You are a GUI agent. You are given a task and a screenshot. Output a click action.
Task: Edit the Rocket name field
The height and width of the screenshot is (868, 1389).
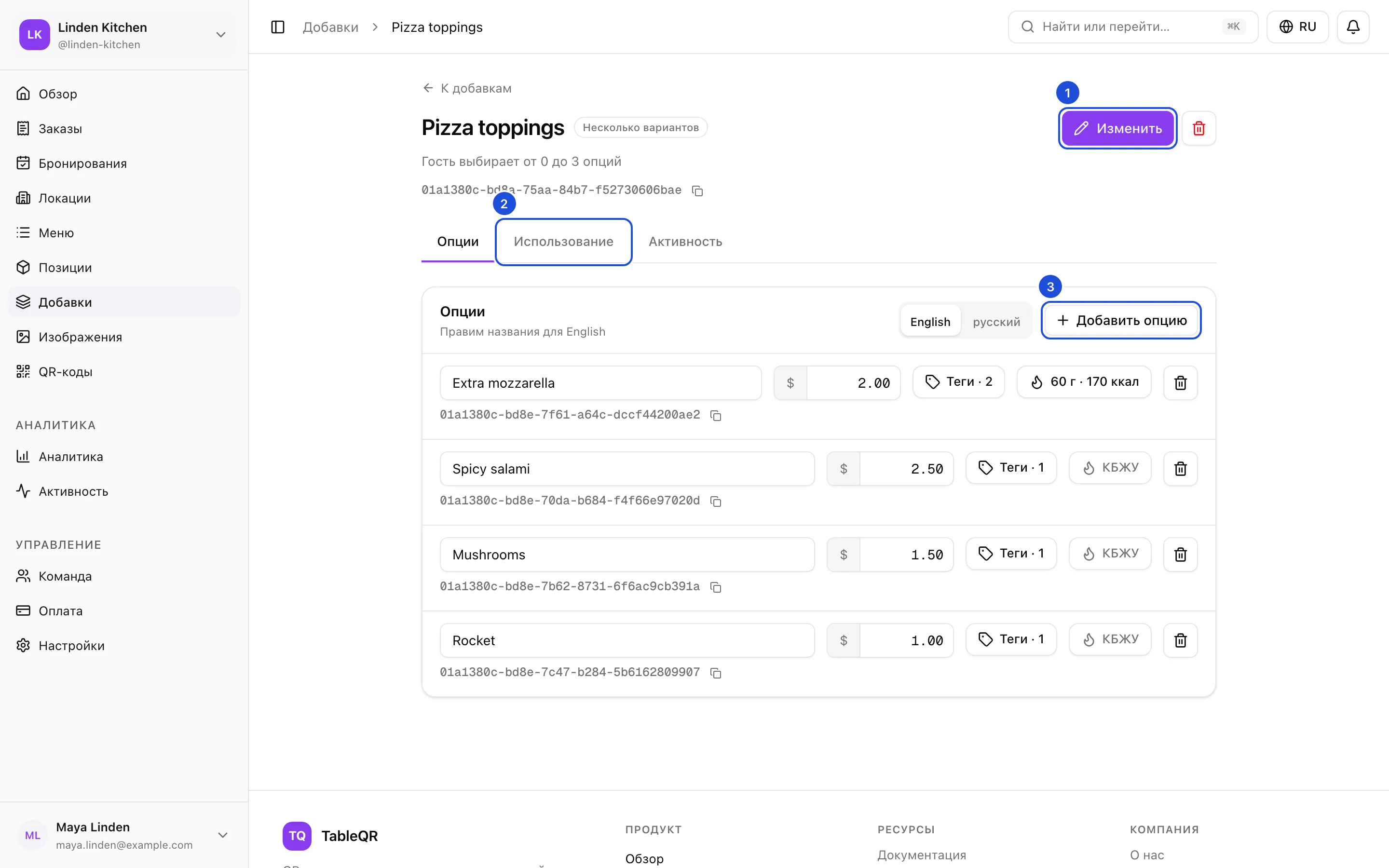point(627,640)
